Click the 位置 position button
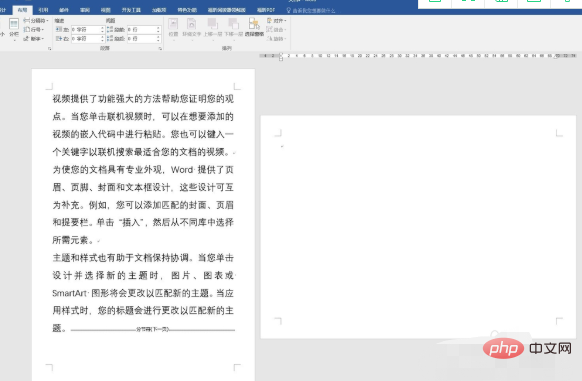Screen dimensions: 582x381 173,28
